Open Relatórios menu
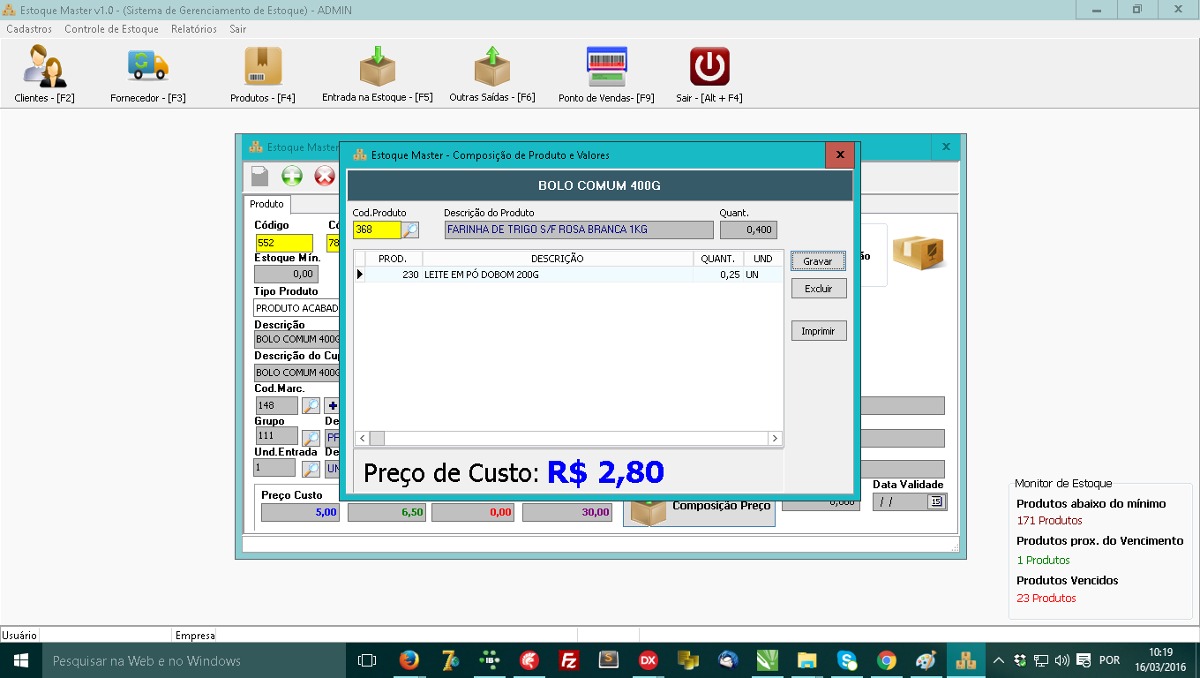The image size is (1200, 678). click(194, 29)
